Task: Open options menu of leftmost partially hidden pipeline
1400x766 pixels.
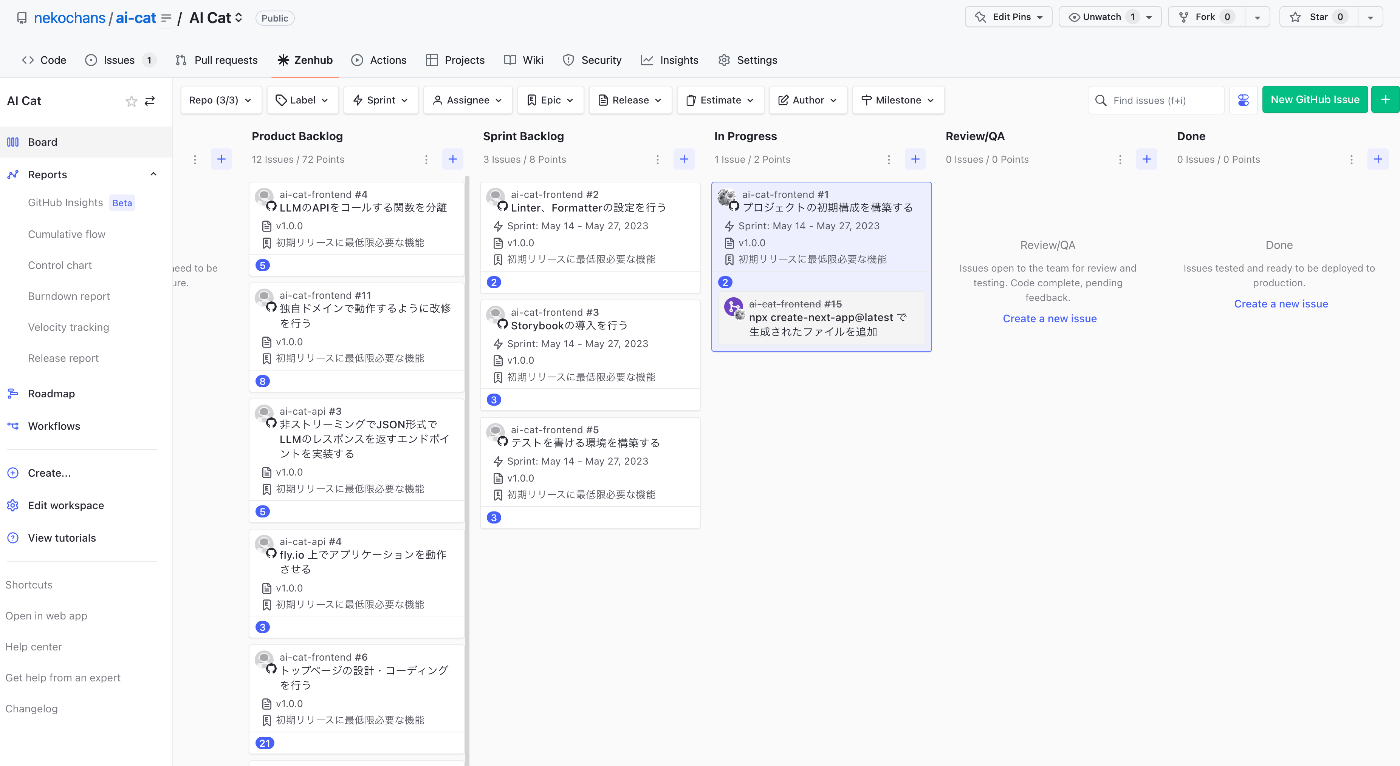Action: coord(195,159)
